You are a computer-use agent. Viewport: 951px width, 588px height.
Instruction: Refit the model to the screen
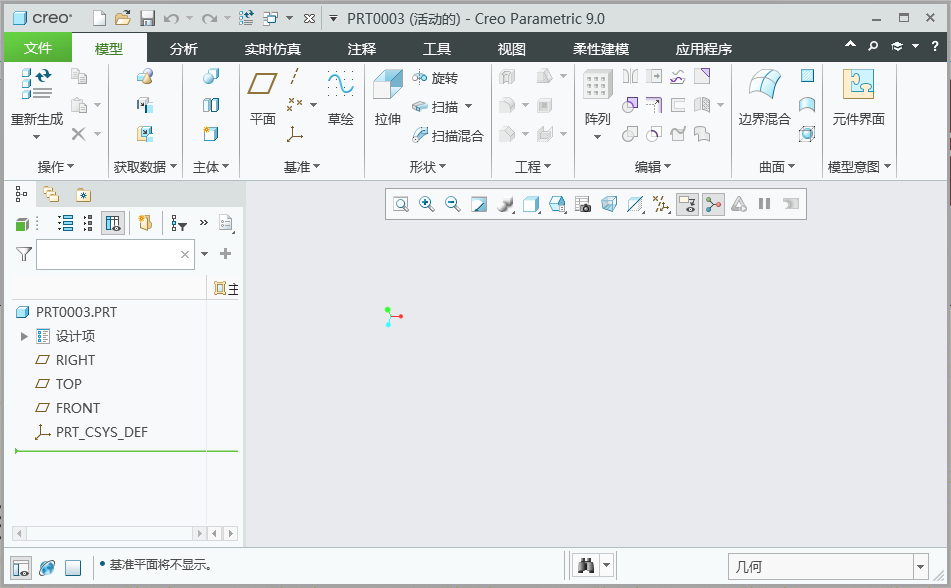401,204
